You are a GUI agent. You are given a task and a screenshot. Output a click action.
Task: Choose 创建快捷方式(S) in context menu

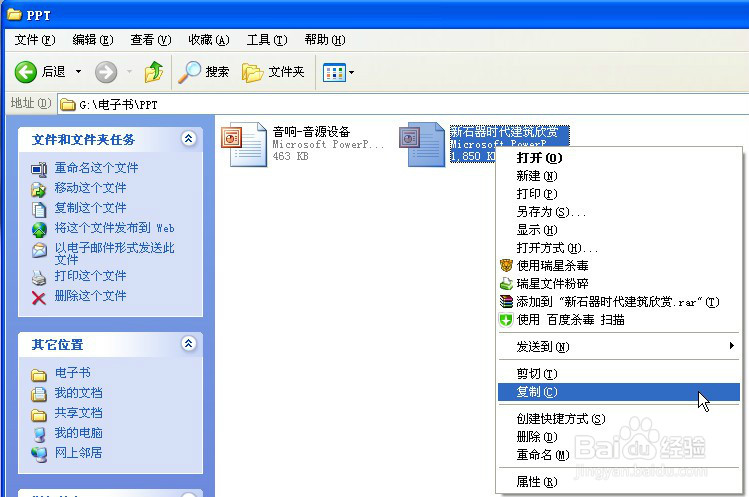point(619,419)
